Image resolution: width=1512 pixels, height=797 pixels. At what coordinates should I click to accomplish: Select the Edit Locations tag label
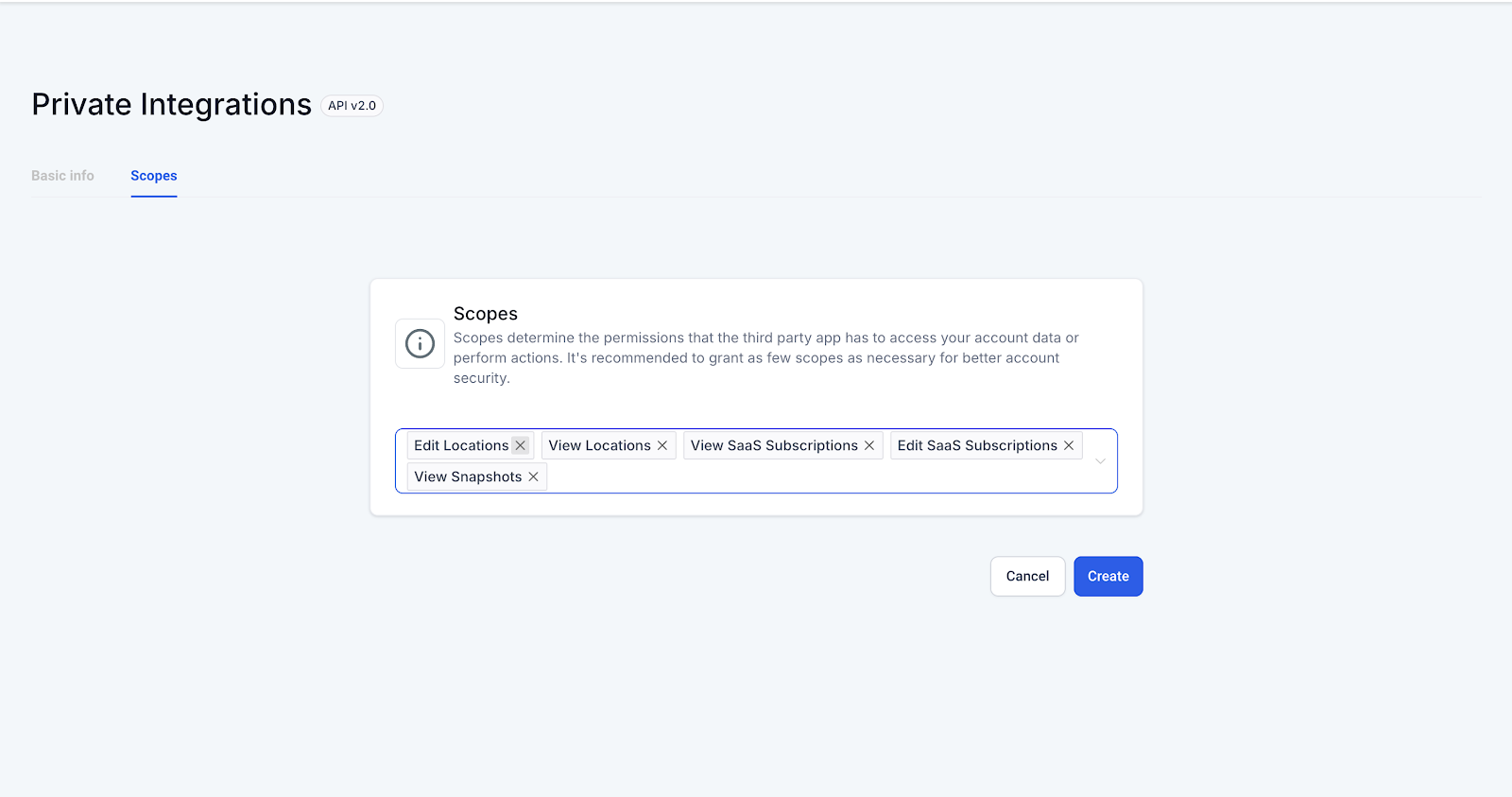(461, 445)
